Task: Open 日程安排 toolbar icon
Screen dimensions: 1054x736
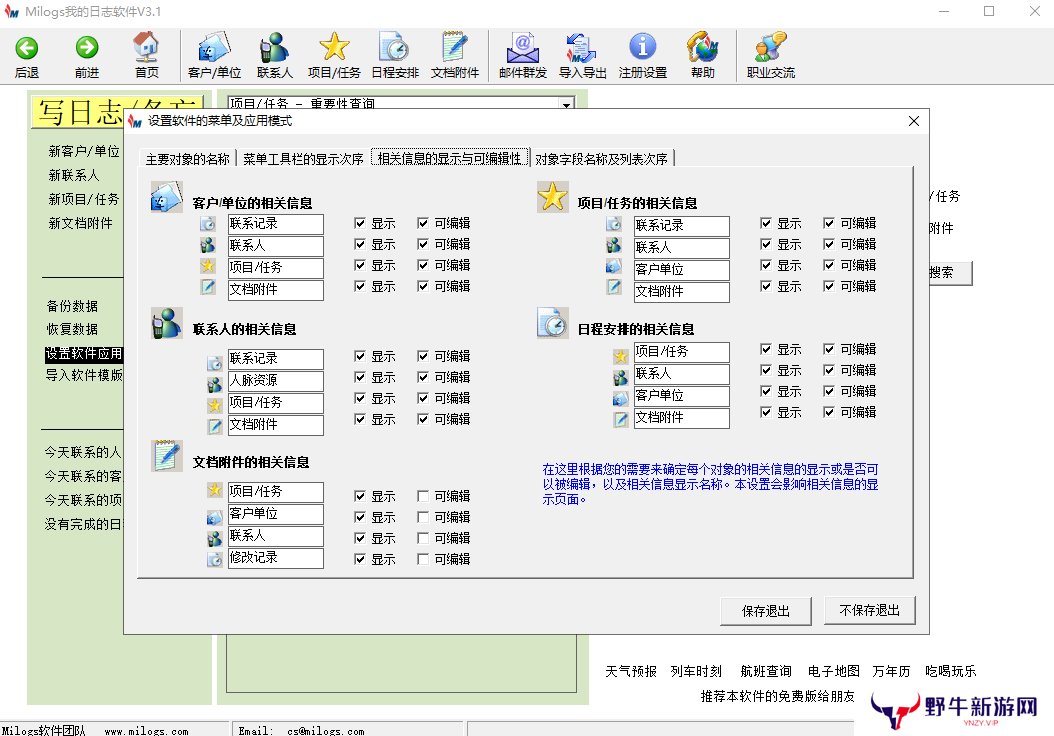Action: 395,47
